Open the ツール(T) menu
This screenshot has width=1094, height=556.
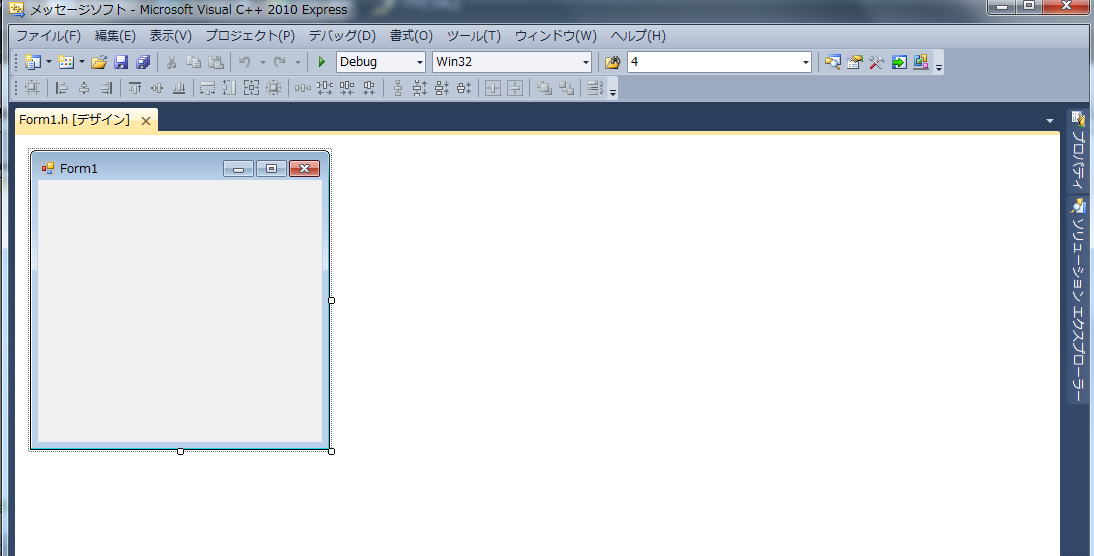pyautogui.click(x=474, y=36)
